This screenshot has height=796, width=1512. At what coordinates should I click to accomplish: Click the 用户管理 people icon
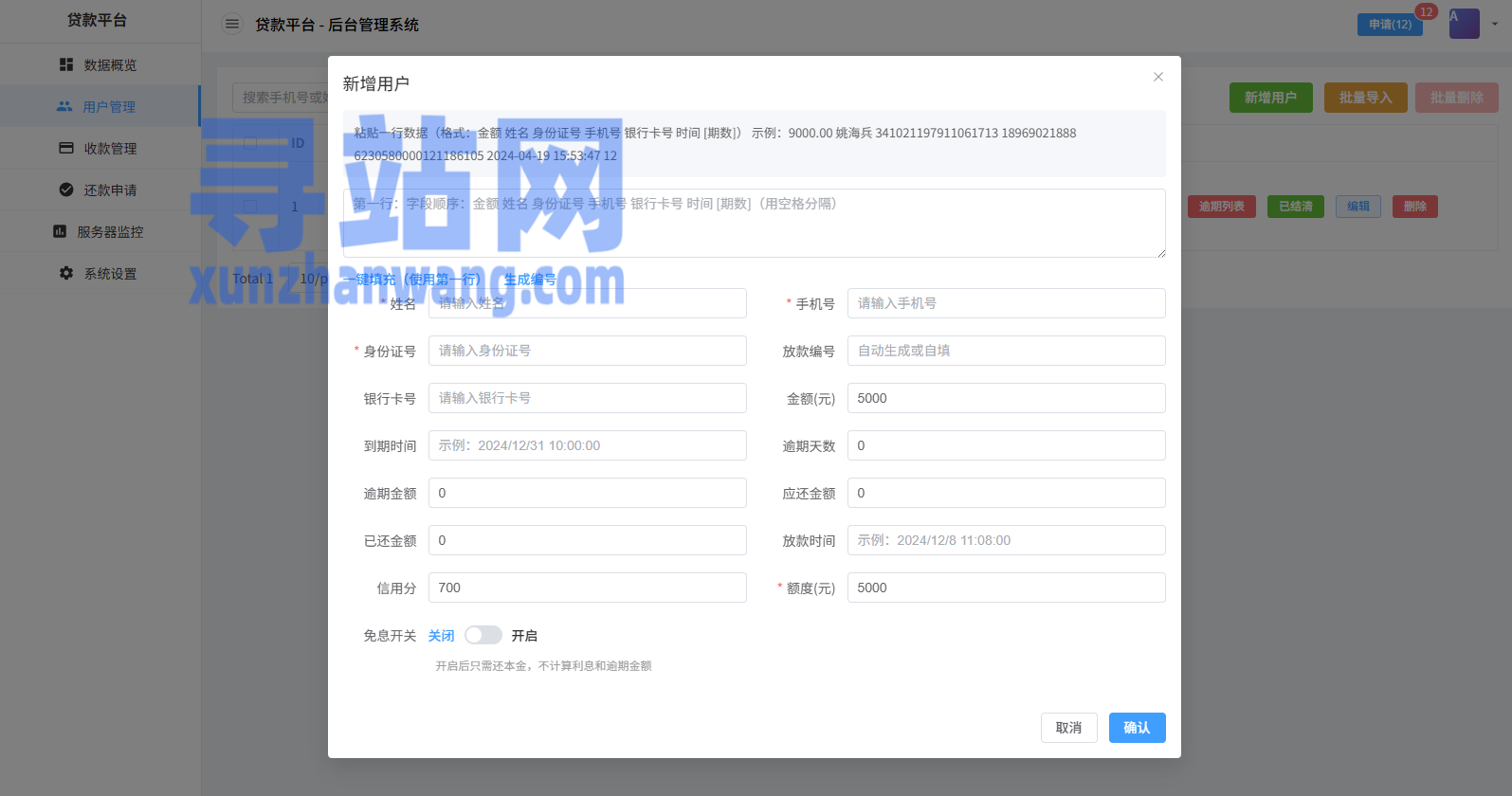click(64, 106)
